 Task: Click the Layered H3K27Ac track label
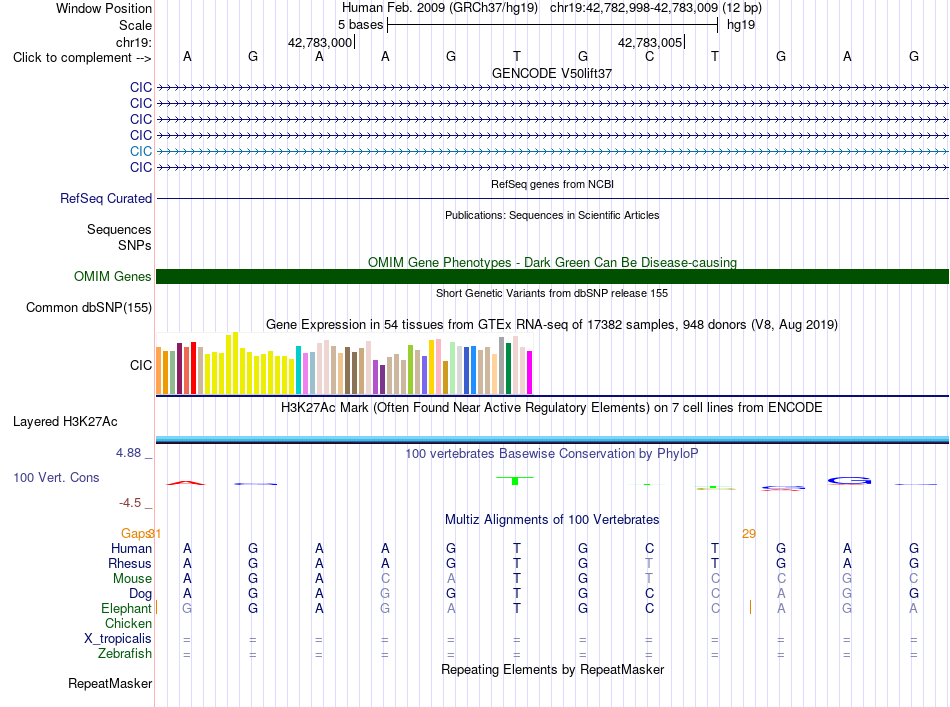[65, 422]
